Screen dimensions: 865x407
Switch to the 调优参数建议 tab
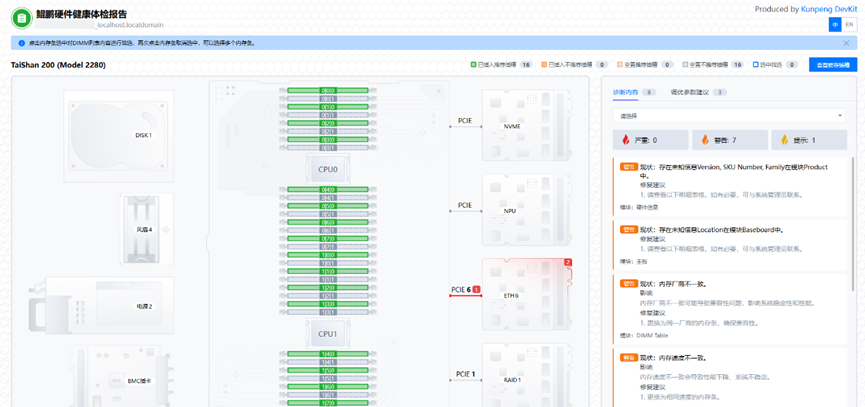pyautogui.click(x=690, y=92)
